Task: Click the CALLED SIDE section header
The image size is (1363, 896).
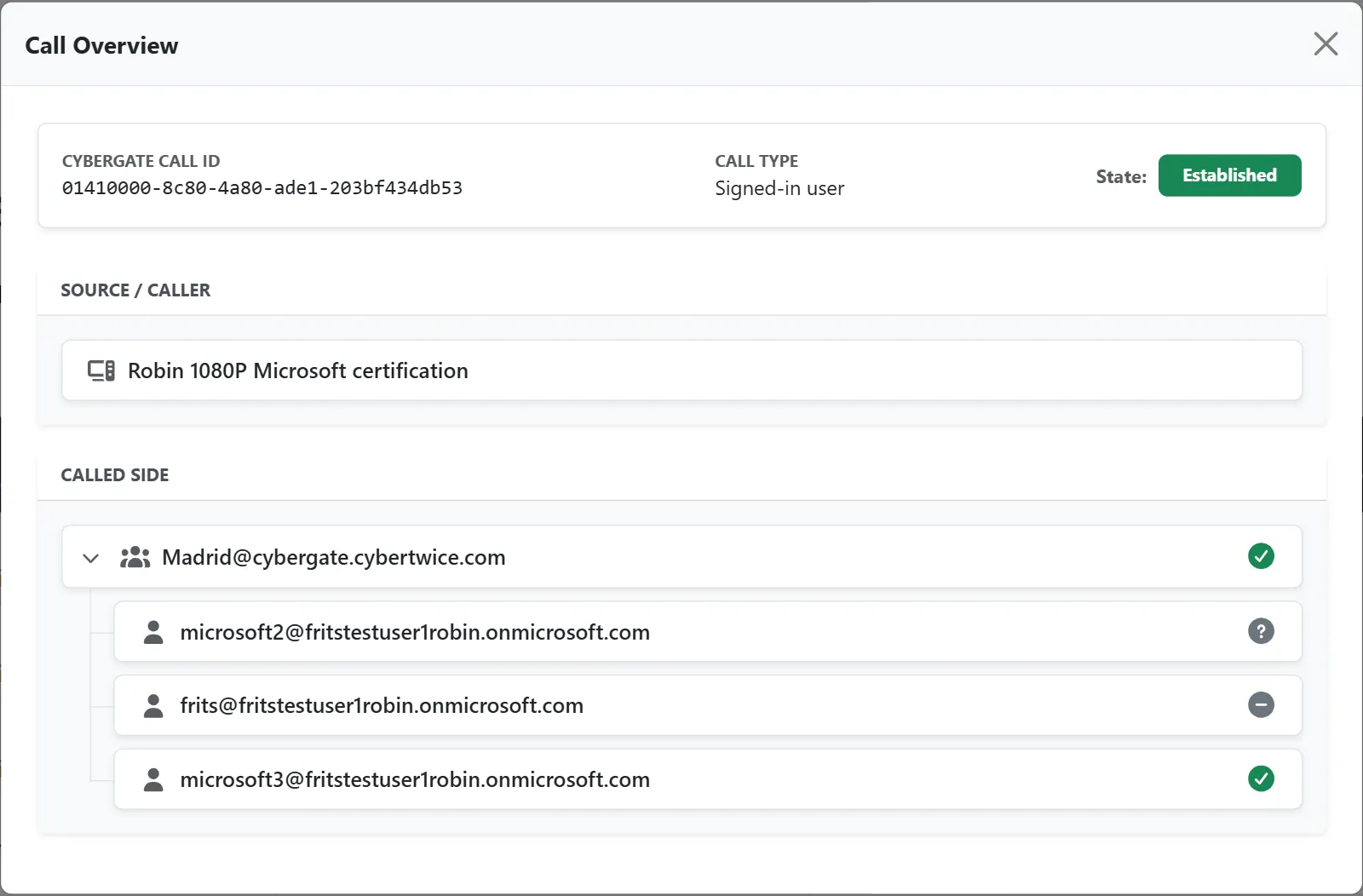Action: pos(115,475)
